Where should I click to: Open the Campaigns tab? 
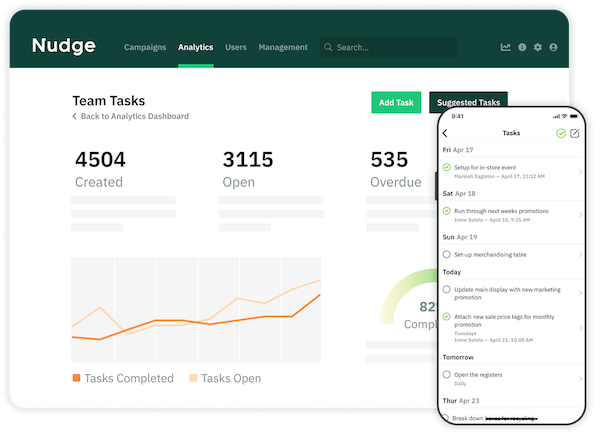pos(145,47)
